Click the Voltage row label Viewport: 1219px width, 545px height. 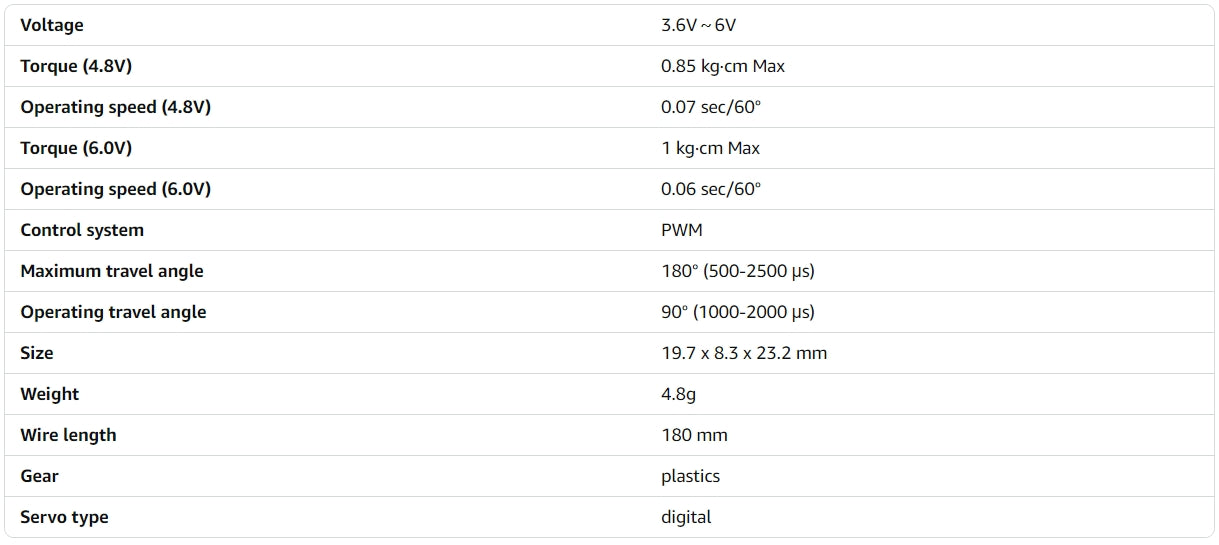pyautogui.click(x=52, y=25)
